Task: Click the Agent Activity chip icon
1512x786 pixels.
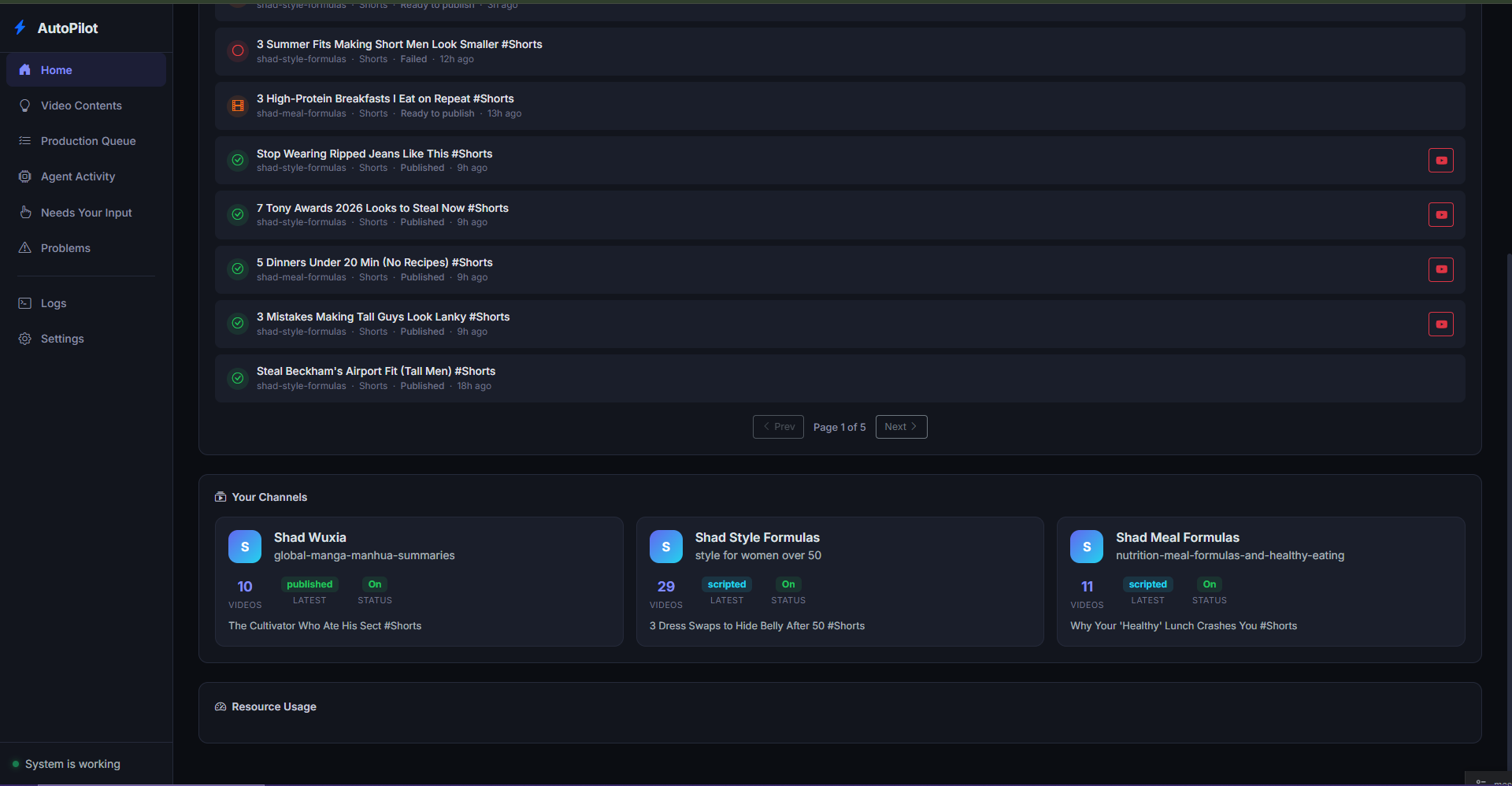Action: tap(25, 176)
